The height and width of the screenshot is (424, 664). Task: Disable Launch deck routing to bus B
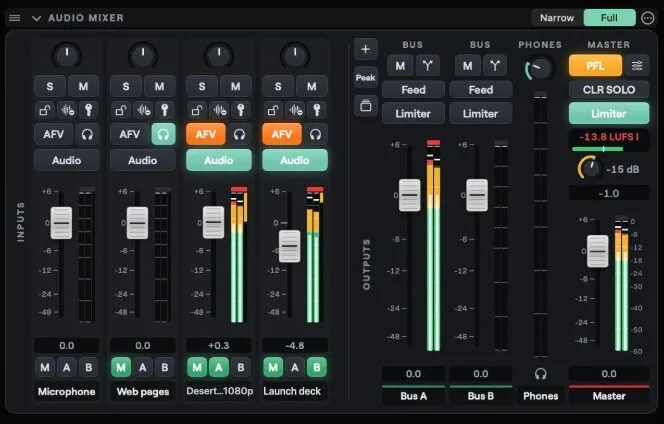click(x=316, y=367)
